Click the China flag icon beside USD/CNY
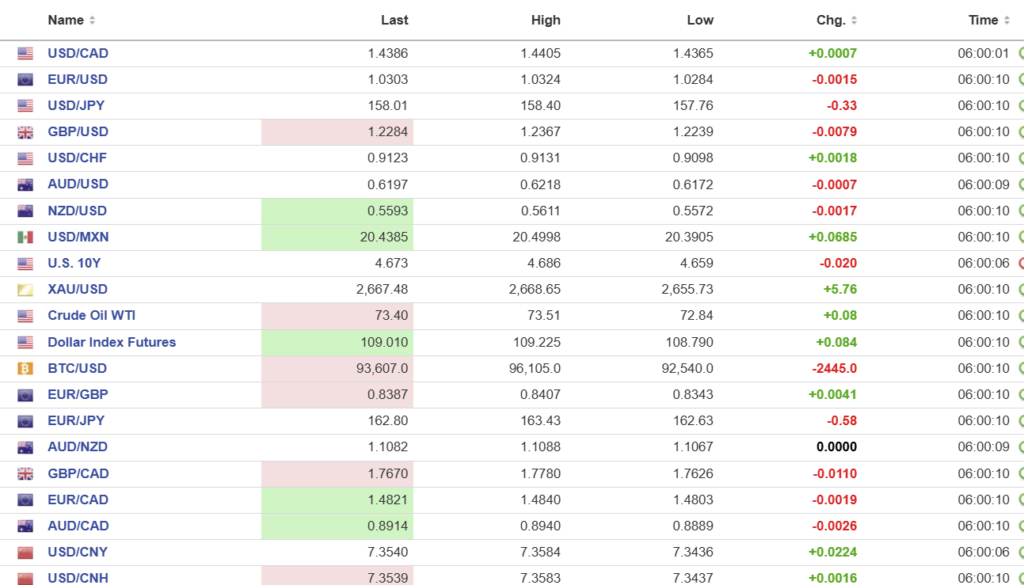1024x585 pixels. [25, 552]
